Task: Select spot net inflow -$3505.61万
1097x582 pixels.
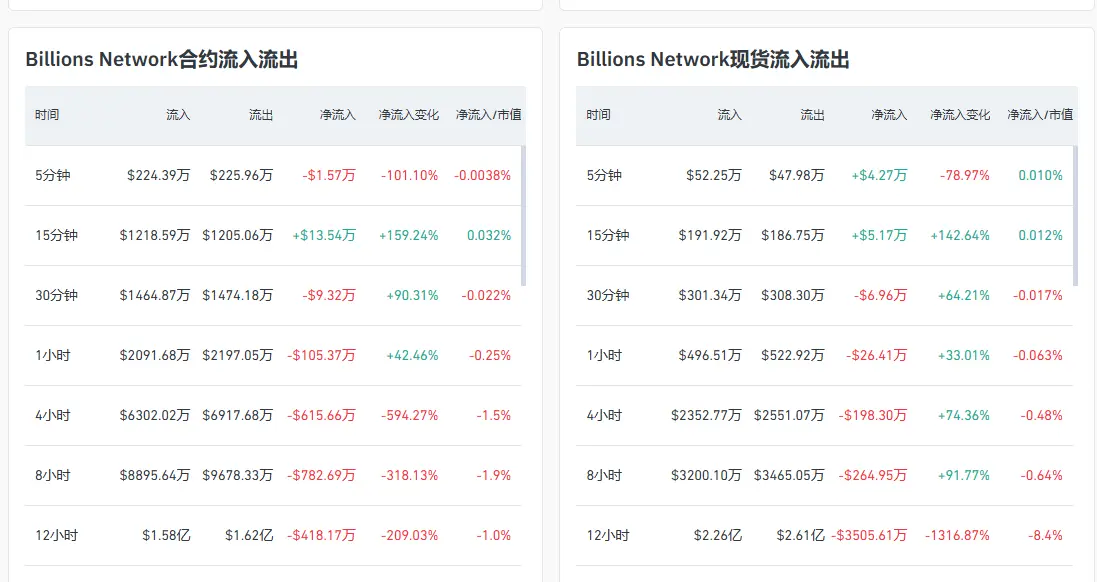Action: click(869, 537)
